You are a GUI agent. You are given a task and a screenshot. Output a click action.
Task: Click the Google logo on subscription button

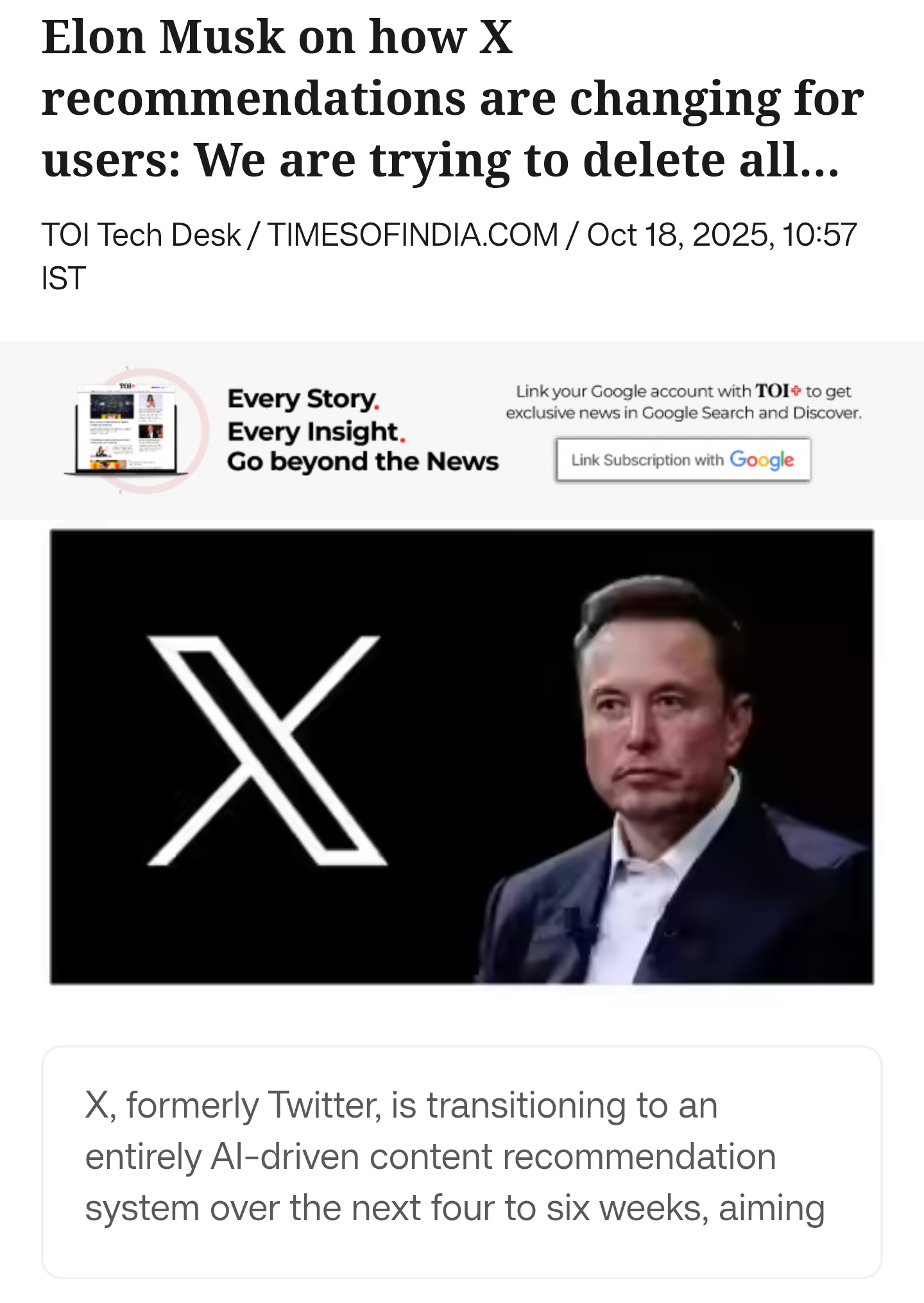762,460
